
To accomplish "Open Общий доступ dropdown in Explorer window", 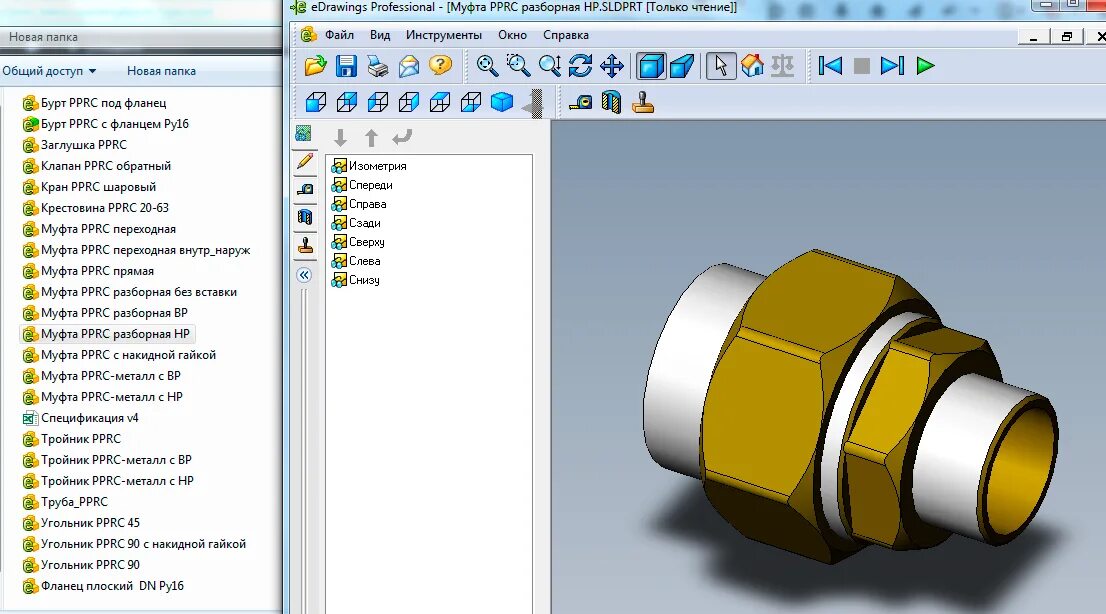I will [49, 71].
